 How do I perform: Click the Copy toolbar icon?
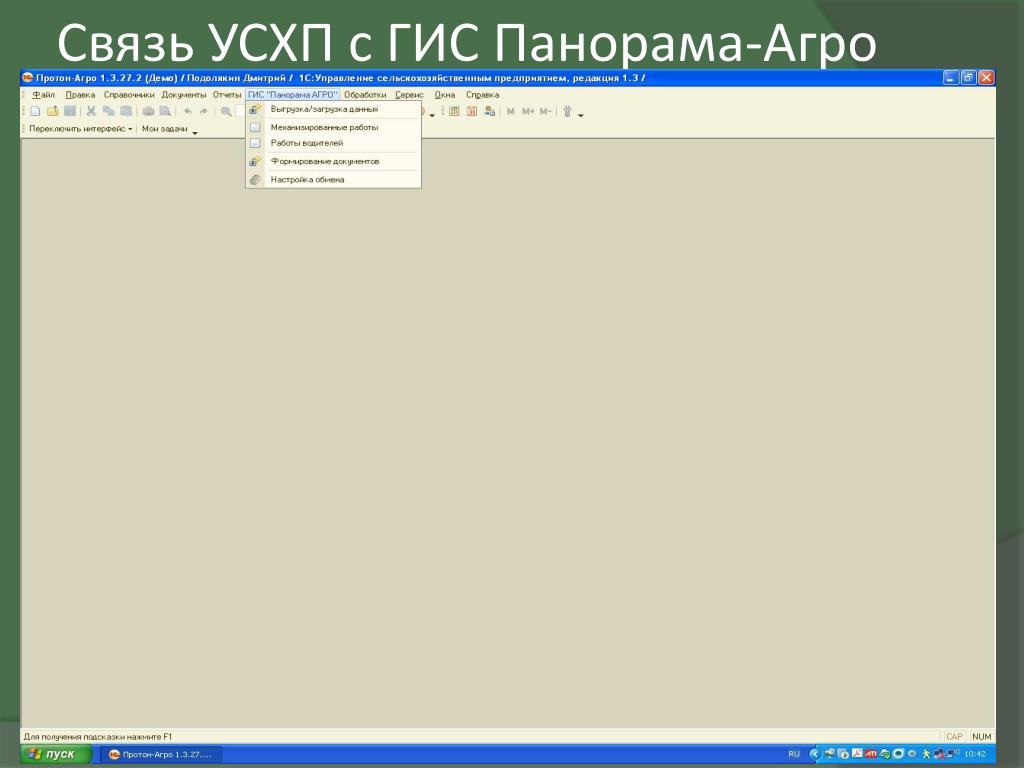(x=108, y=112)
